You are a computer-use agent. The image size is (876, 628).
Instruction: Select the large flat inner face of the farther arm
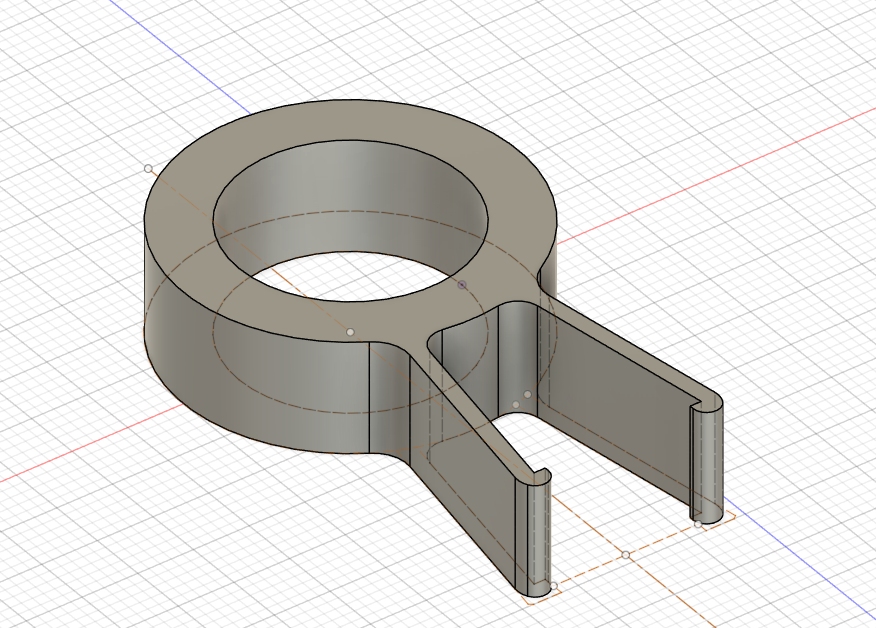pyautogui.click(x=615, y=413)
